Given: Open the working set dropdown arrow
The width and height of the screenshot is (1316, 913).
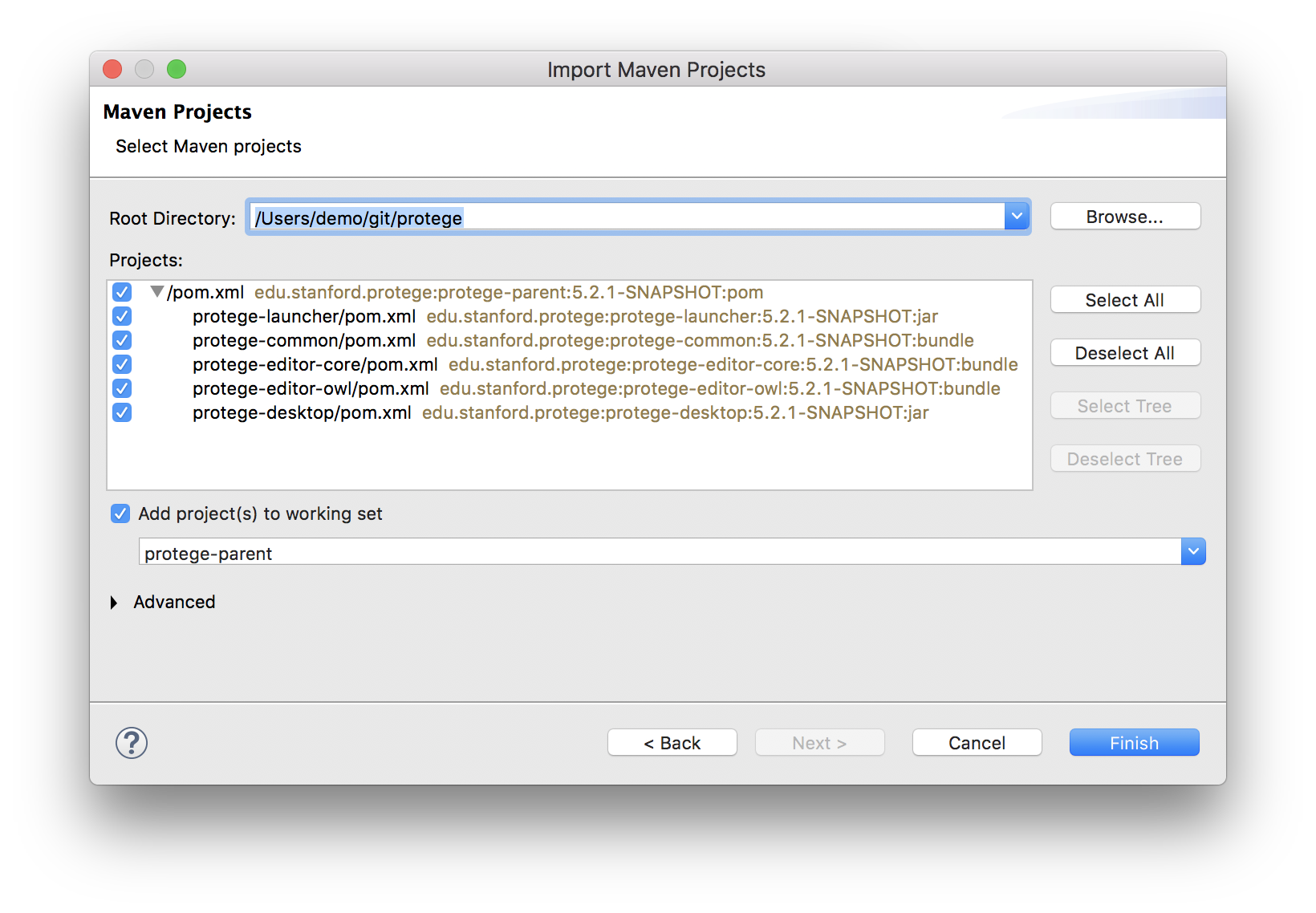Looking at the screenshot, I should click(1193, 551).
